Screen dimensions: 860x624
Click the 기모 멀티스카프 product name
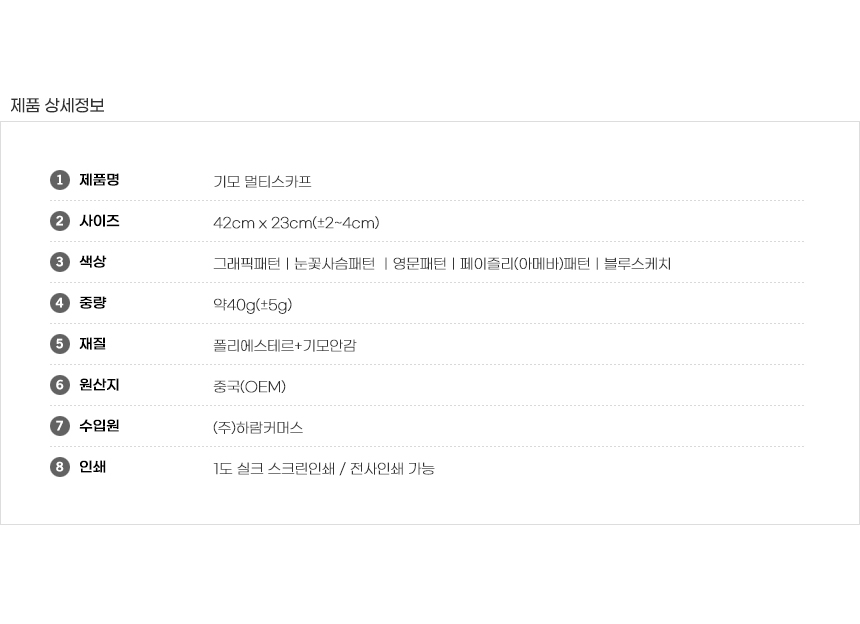click(x=262, y=182)
